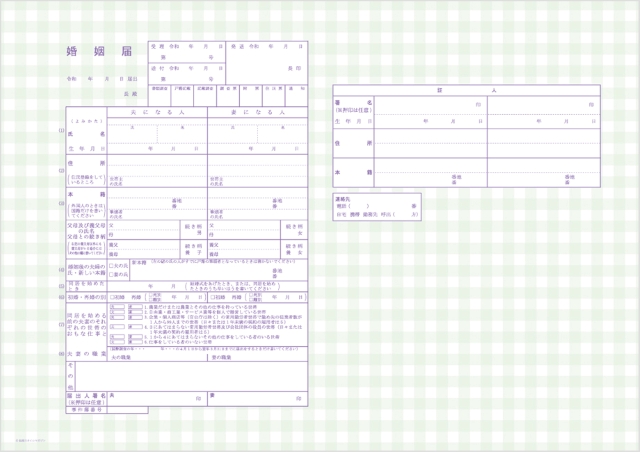Screen dimensions: 640x452
Task: Click husband's 養父 adoptive father field
Action: click(x=144, y=245)
